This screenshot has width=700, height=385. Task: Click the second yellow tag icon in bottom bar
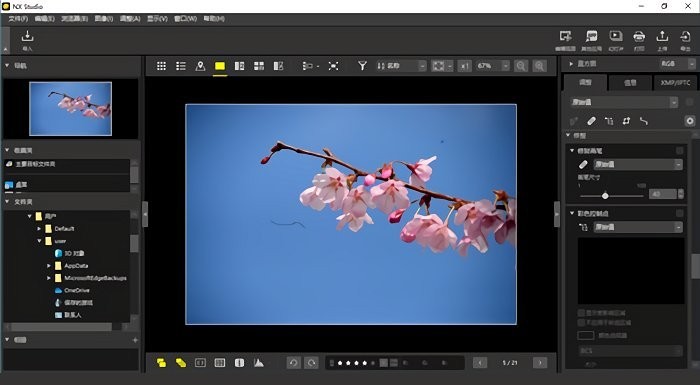[181, 363]
